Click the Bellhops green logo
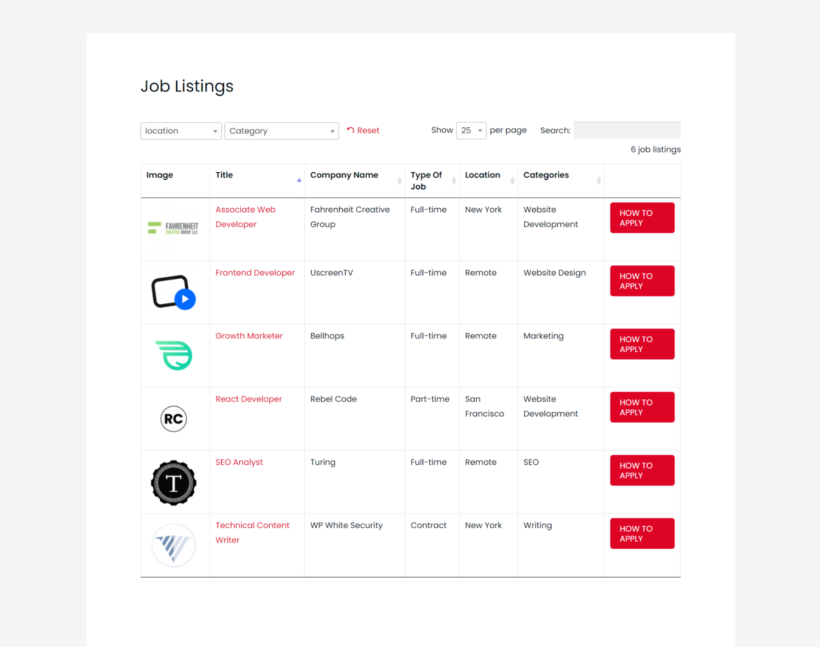The image size is (820, 647). pos(173,355)
